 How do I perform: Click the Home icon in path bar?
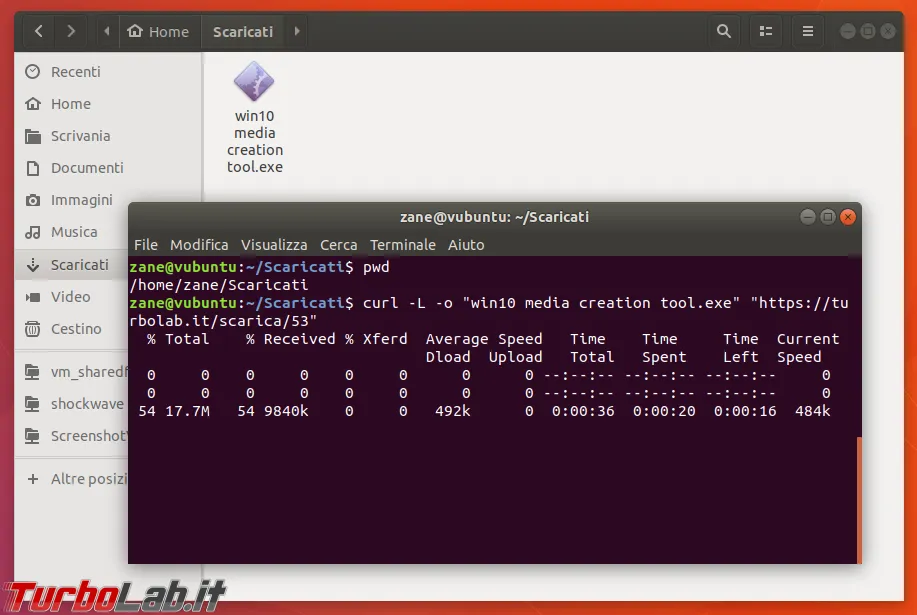(x=135, y=30)
